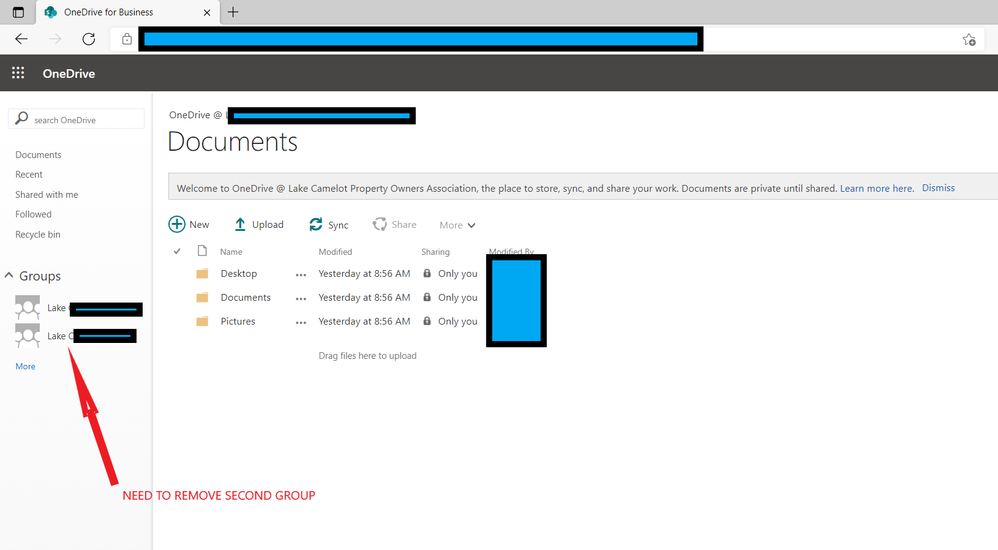Open the Desktop folder name
This screenshot has width=998, height=550.
[x=239, y=274]
